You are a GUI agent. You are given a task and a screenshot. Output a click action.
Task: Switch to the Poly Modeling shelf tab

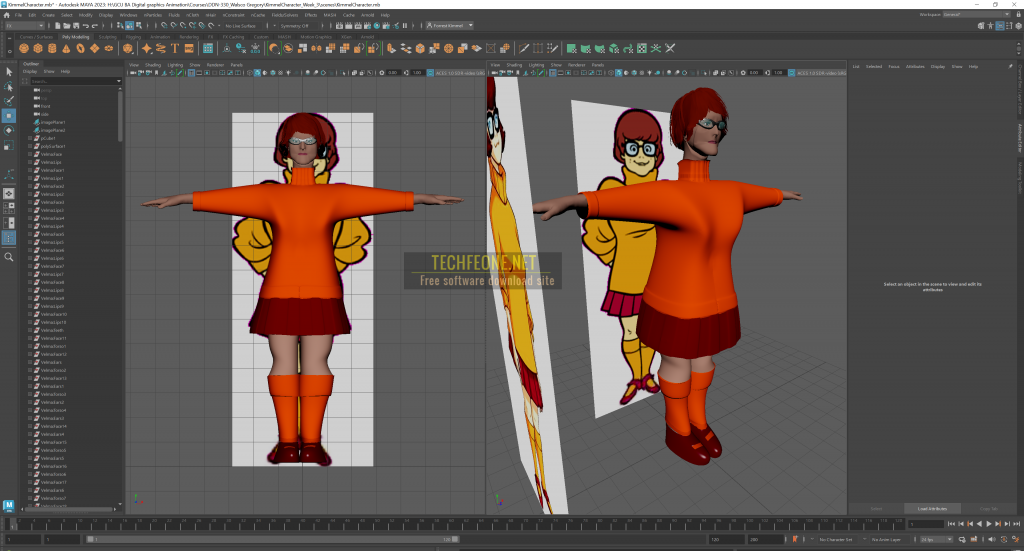point(76,37)
